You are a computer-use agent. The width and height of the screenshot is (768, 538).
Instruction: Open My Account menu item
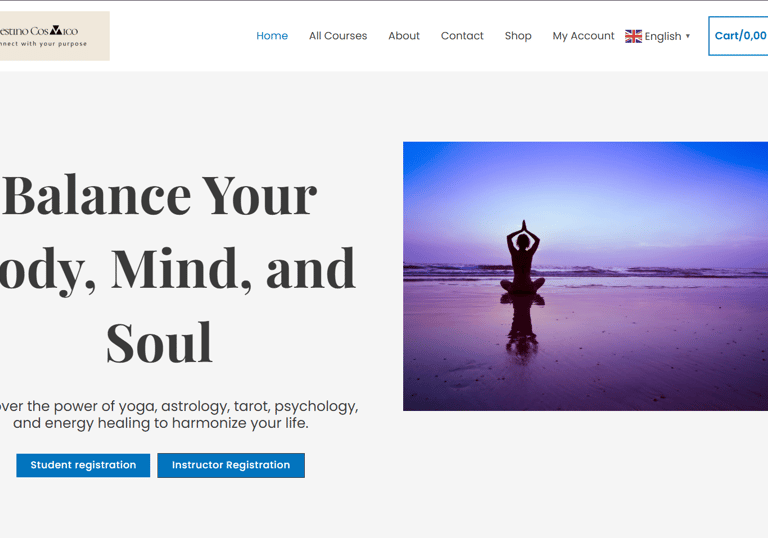(x=583, y=36)
